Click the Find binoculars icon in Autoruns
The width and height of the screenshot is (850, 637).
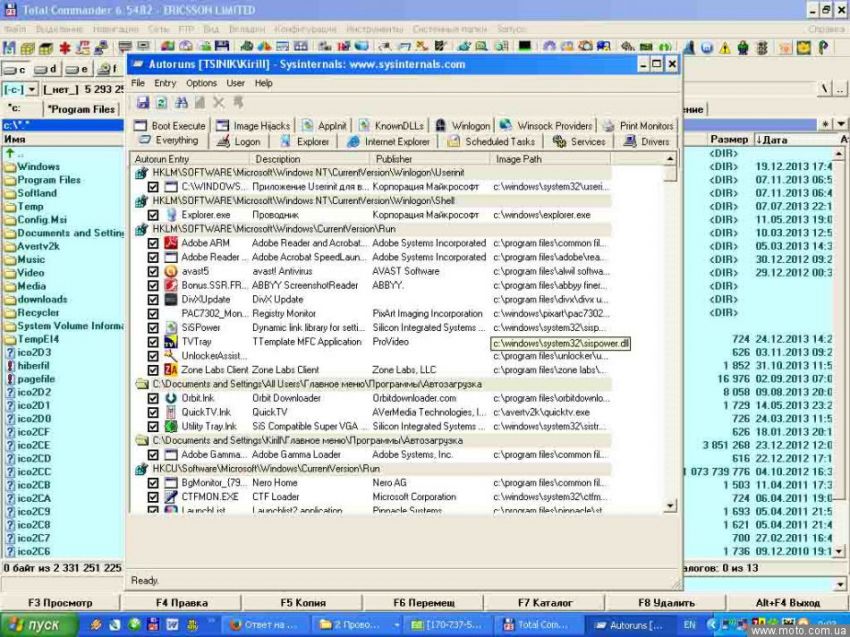click(181, 102)
